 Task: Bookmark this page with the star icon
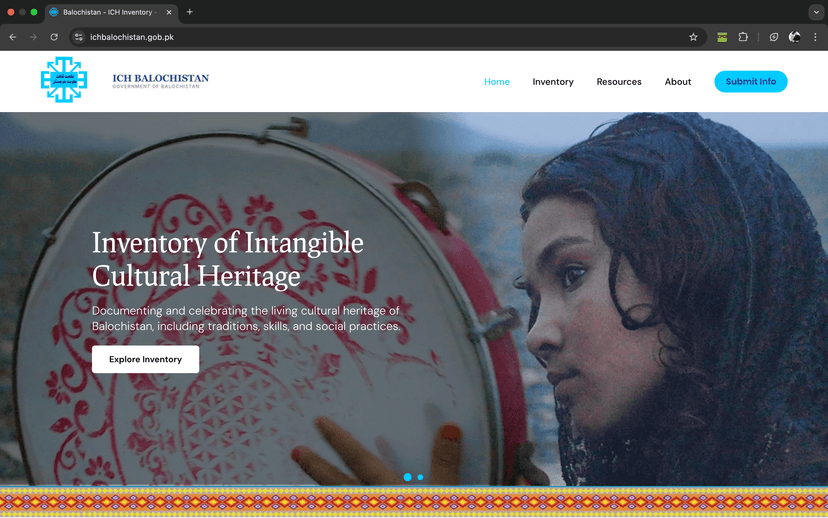[693, 37]
